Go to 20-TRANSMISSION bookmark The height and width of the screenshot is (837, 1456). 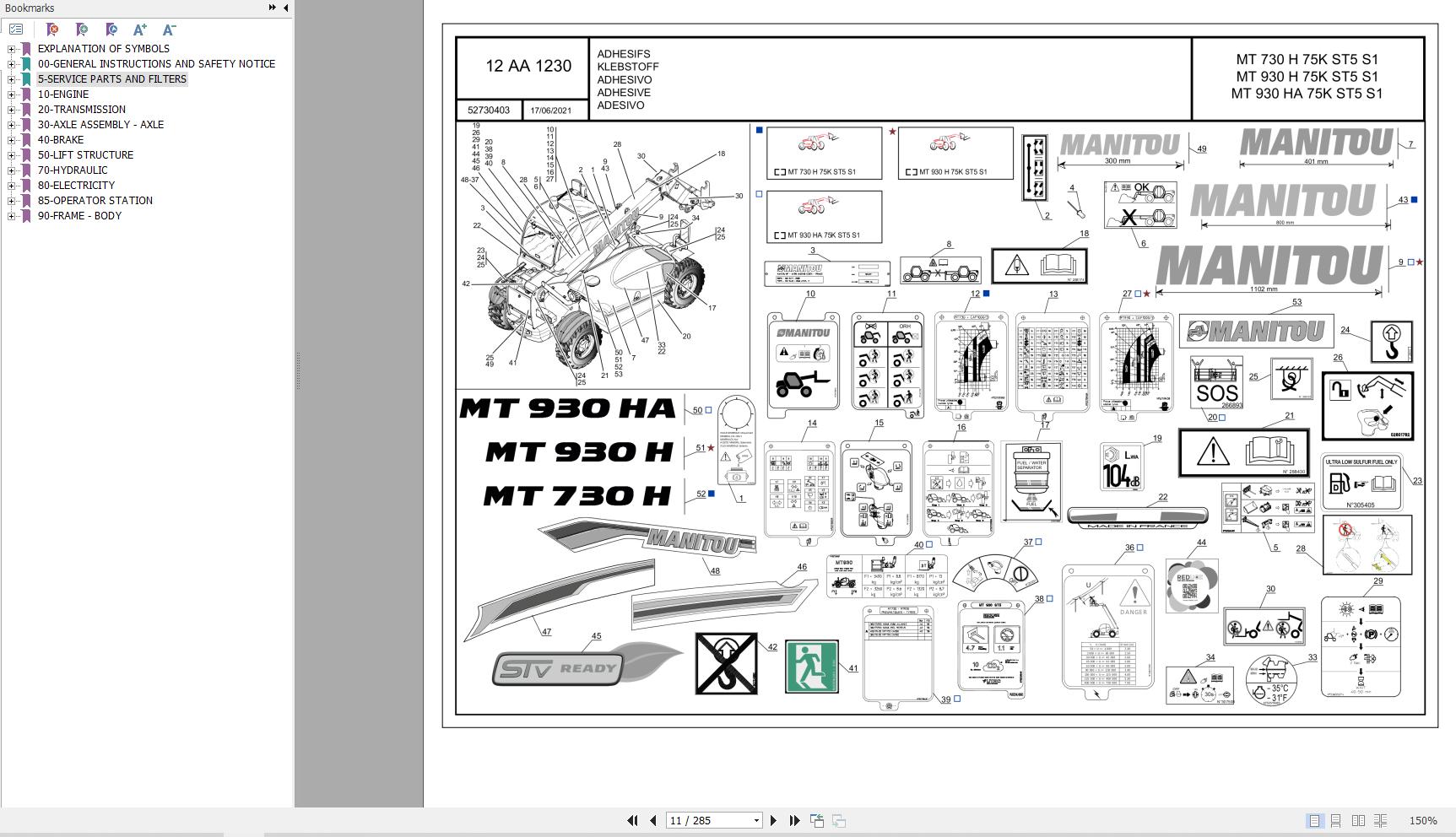[x=81, y=110]
